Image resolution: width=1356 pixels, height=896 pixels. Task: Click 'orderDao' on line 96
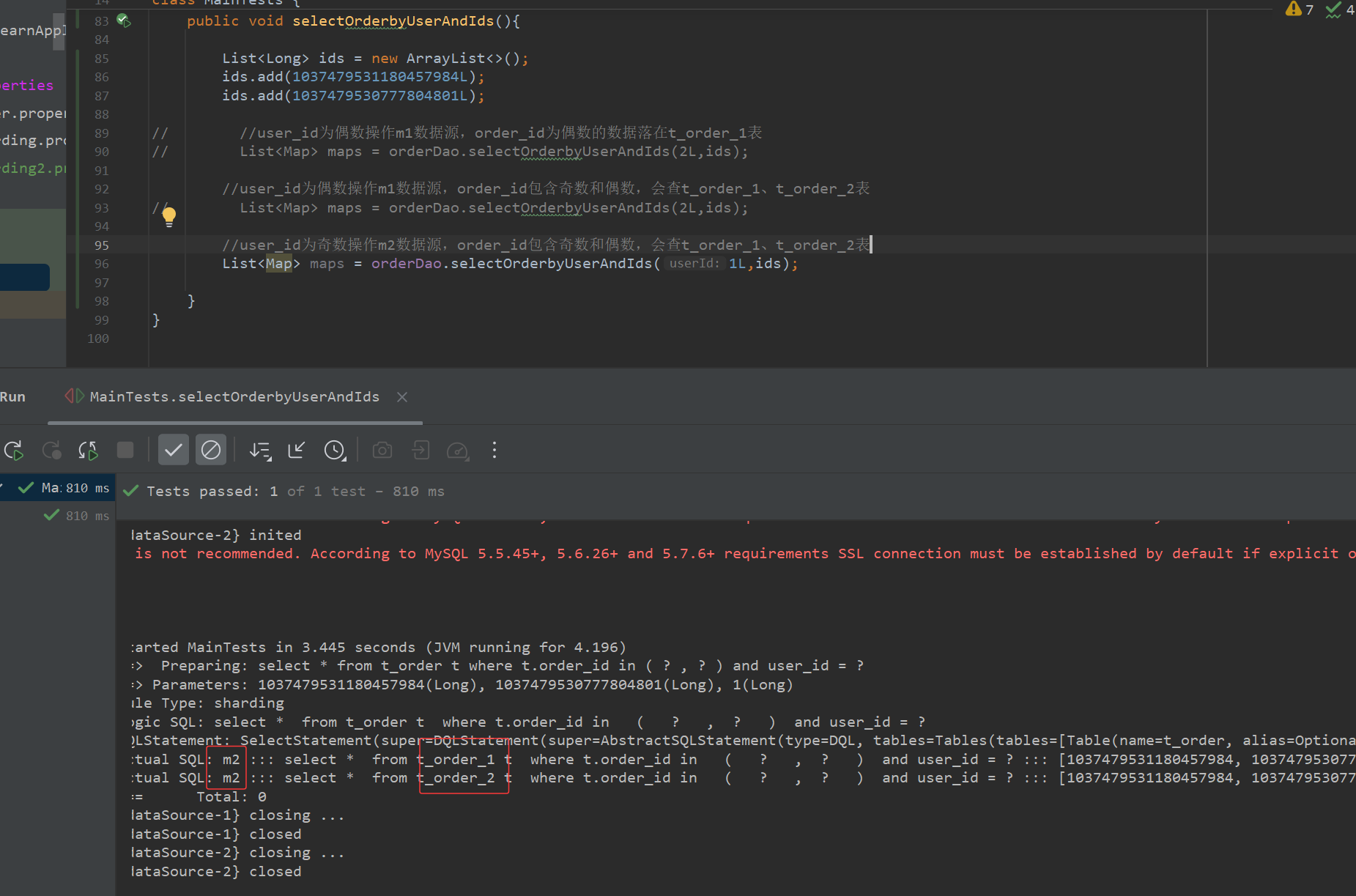[x=407, y=264]
